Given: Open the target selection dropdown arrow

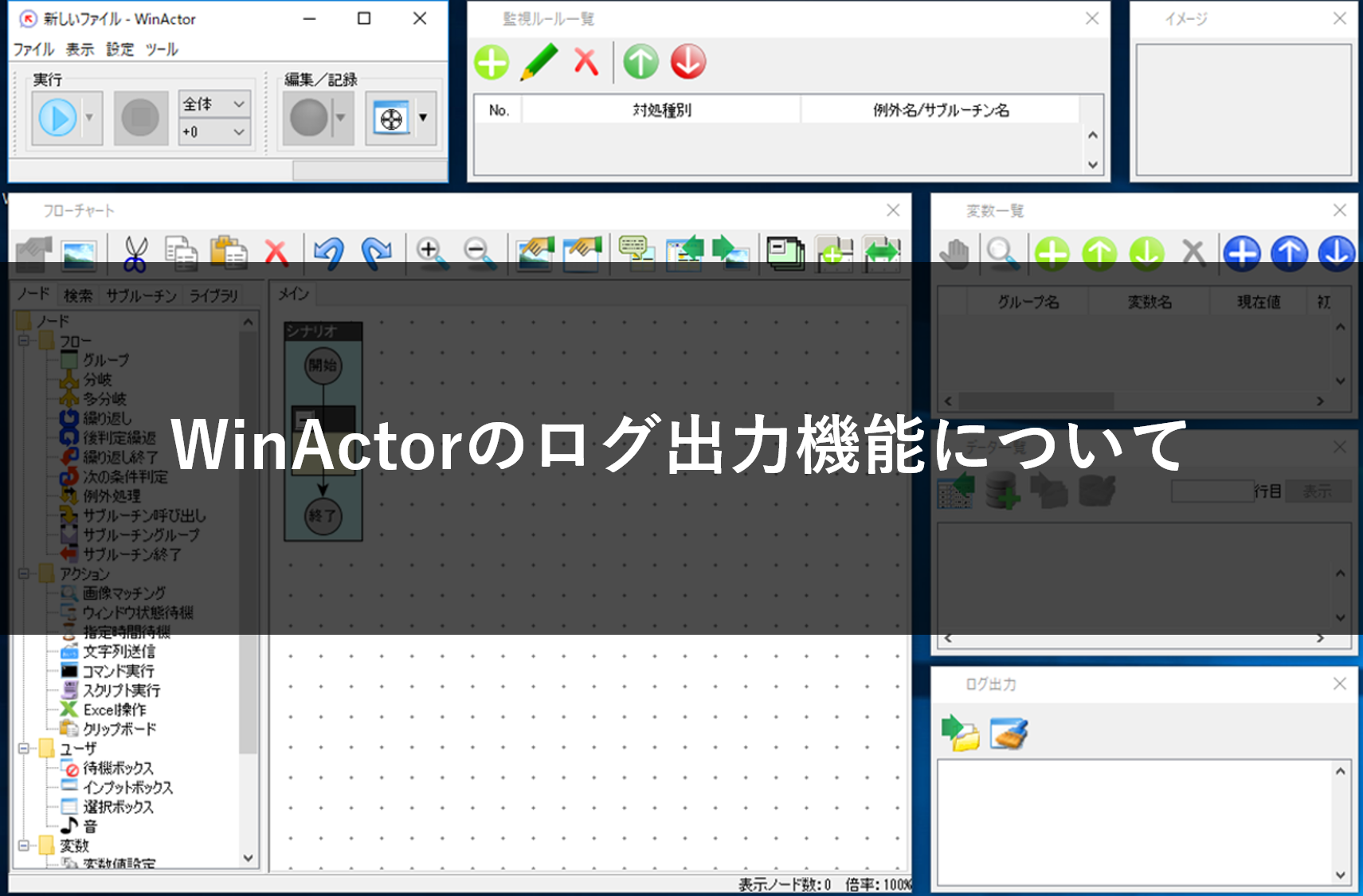Looking at the screenshot, I should pos(423,118).
